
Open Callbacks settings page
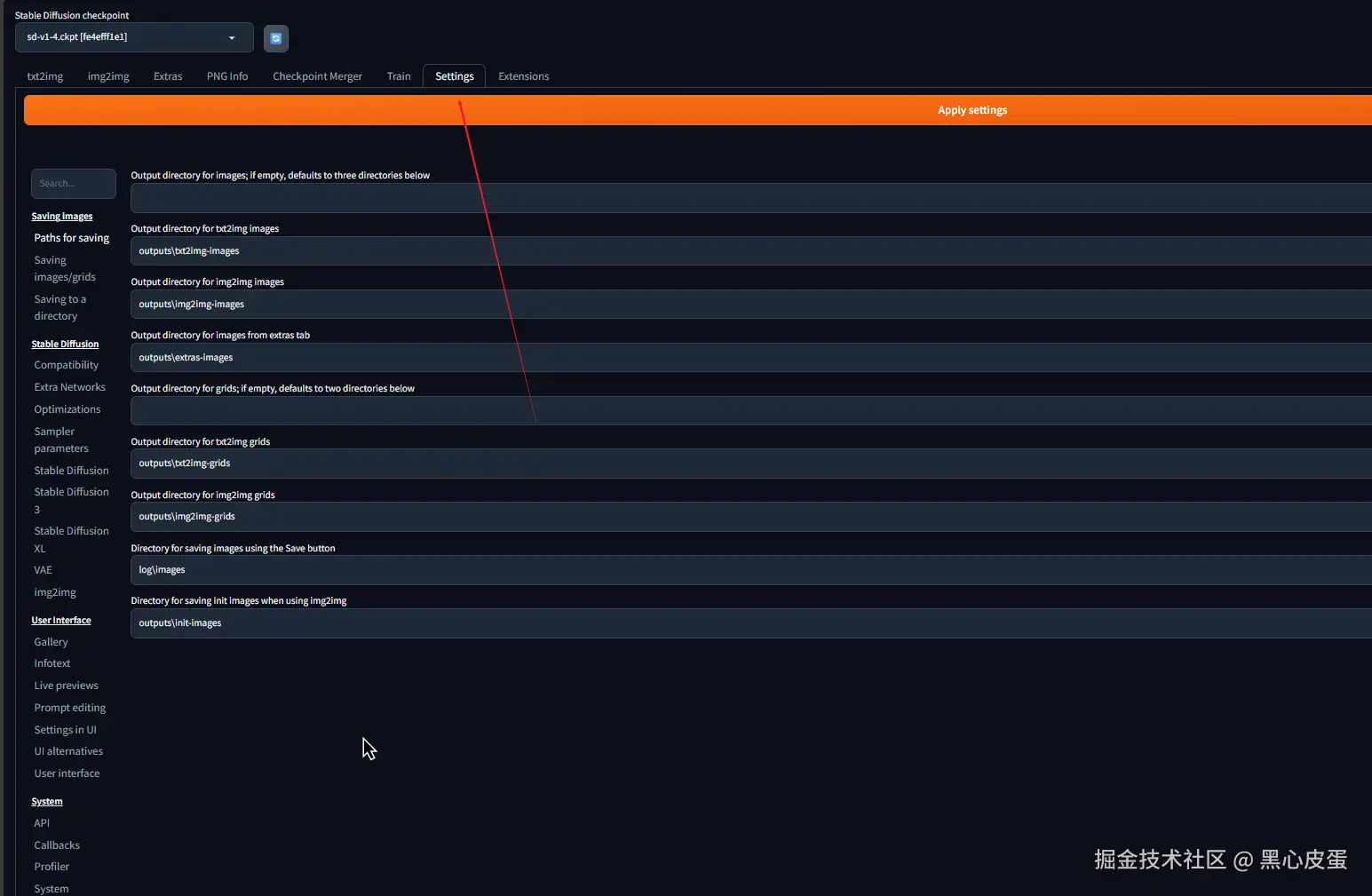click(57, 845)
